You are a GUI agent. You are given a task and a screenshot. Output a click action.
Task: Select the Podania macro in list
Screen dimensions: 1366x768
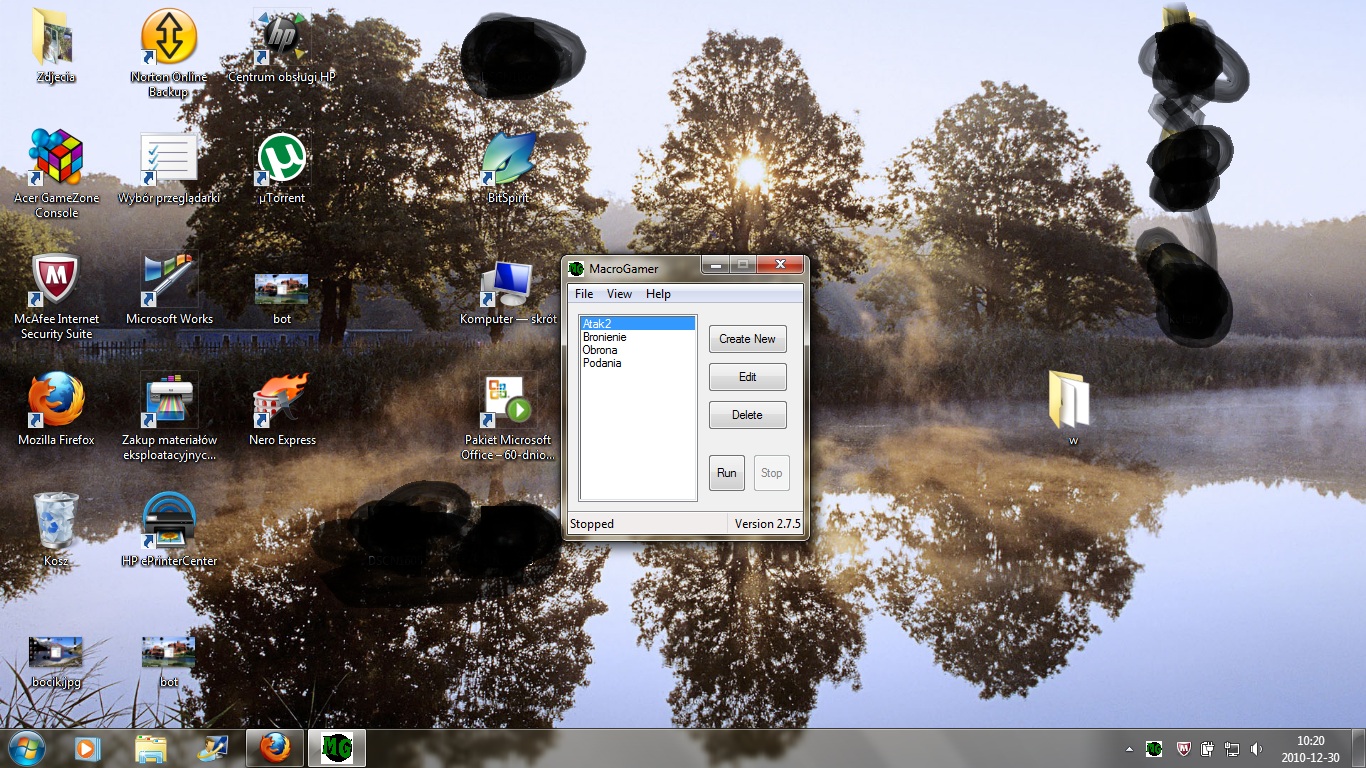637,363
